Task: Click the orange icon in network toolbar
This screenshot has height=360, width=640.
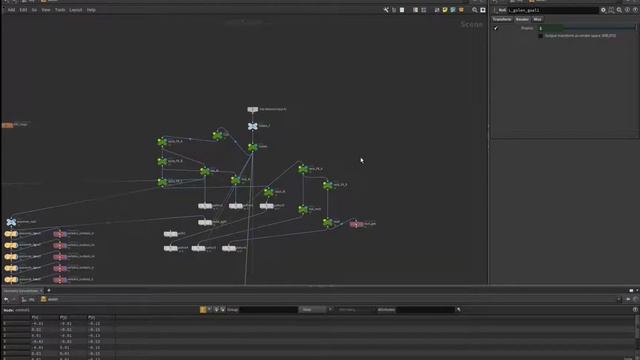Action: pyautogui.click(x=461, y=10)
